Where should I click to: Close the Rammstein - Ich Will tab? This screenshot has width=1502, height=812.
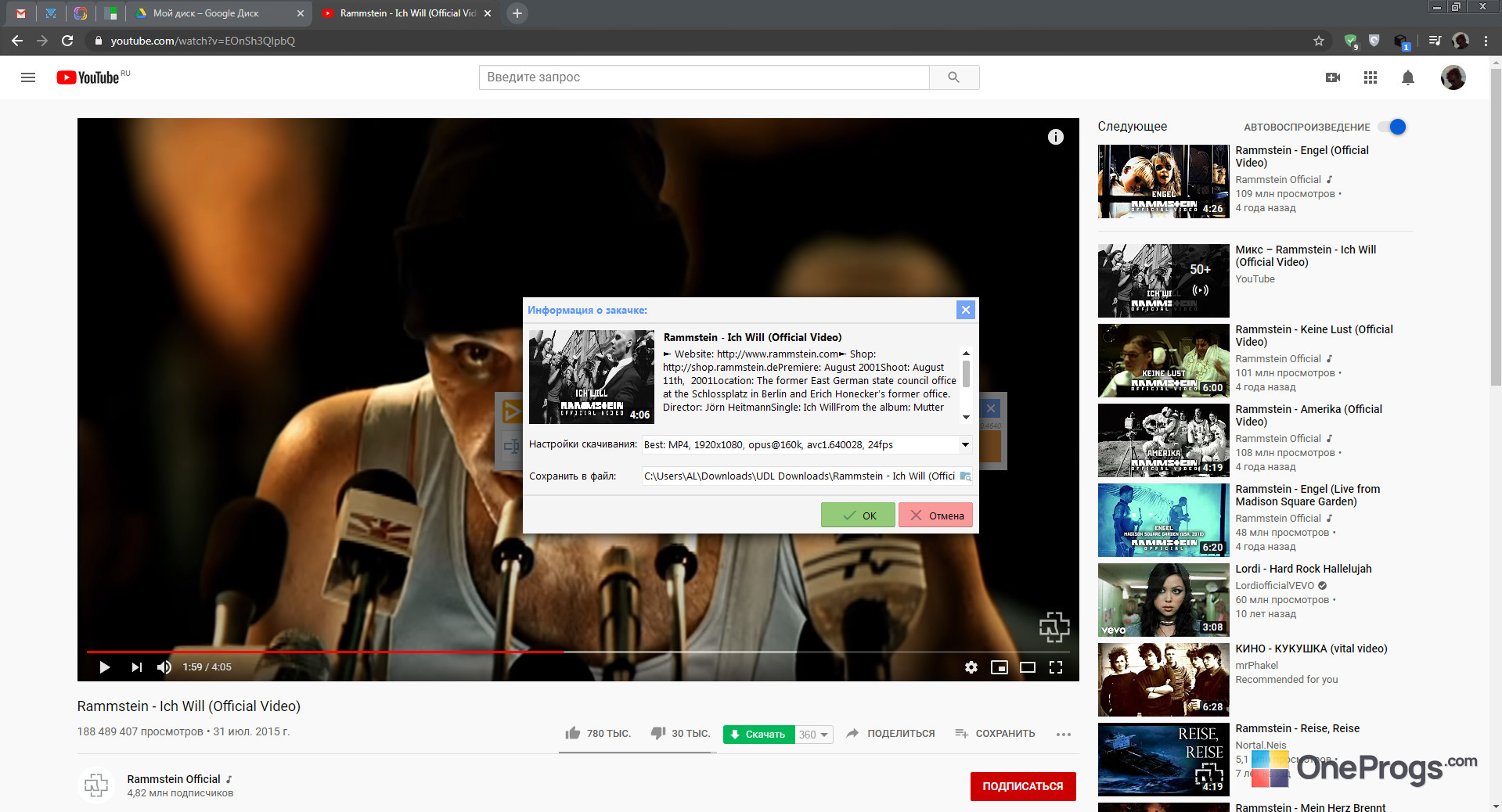pyautogui.click(x=488, y=13)
